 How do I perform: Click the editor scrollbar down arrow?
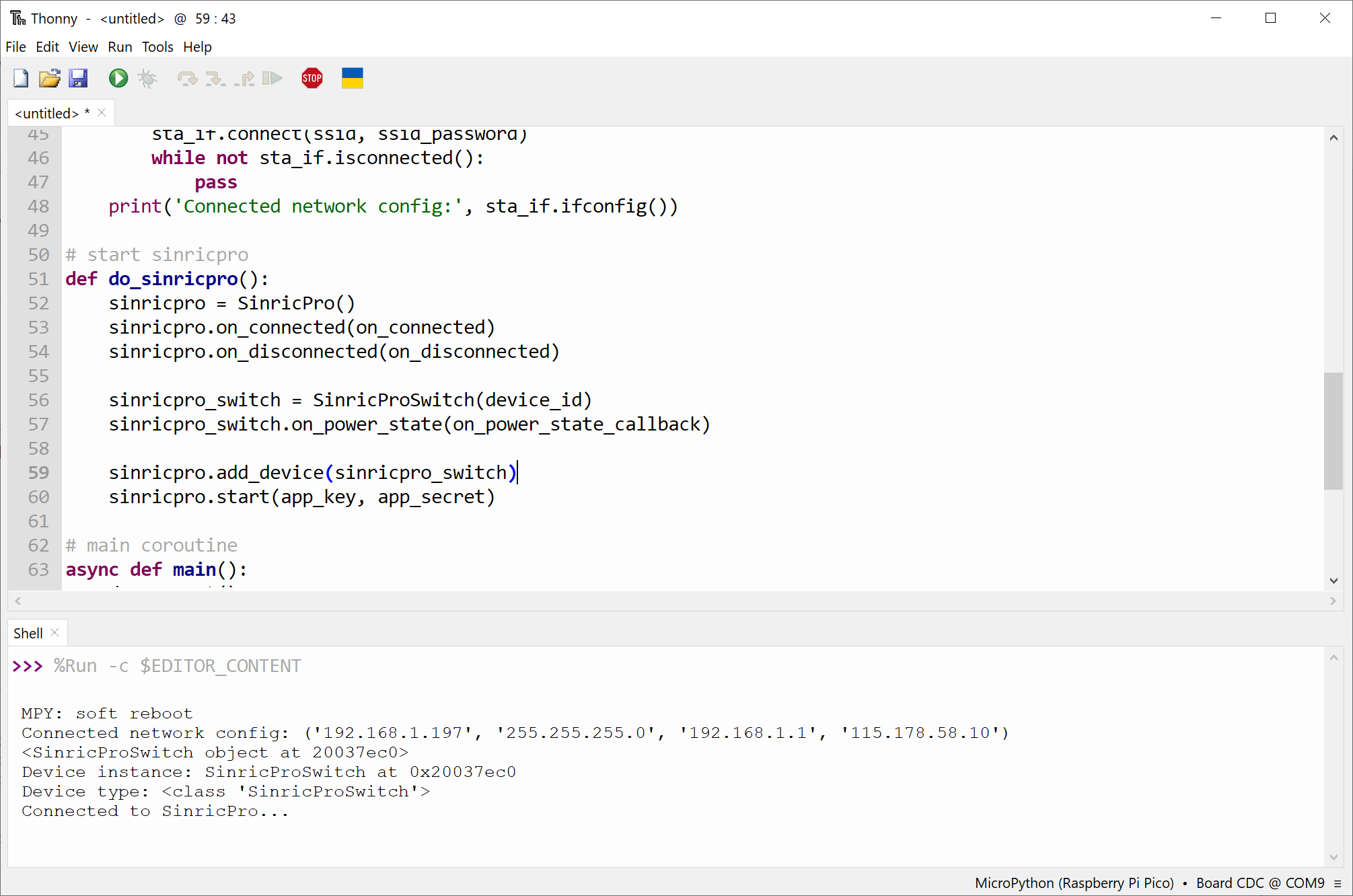click(1333, 581)
